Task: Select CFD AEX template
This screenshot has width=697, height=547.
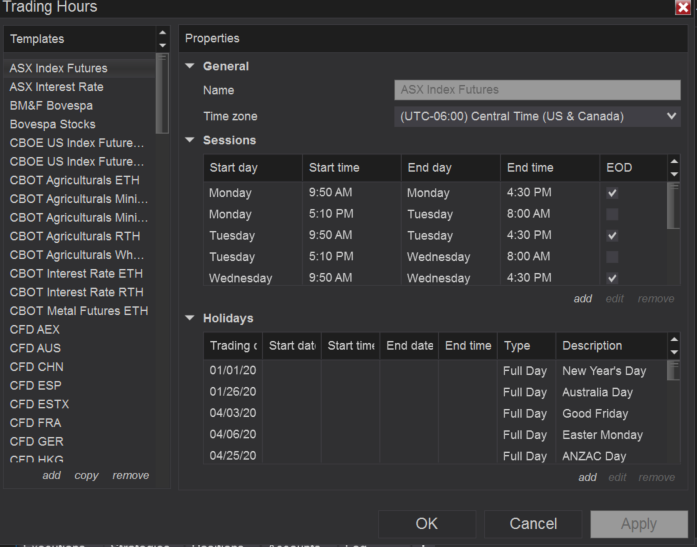Action: click(x=80, y=329)
